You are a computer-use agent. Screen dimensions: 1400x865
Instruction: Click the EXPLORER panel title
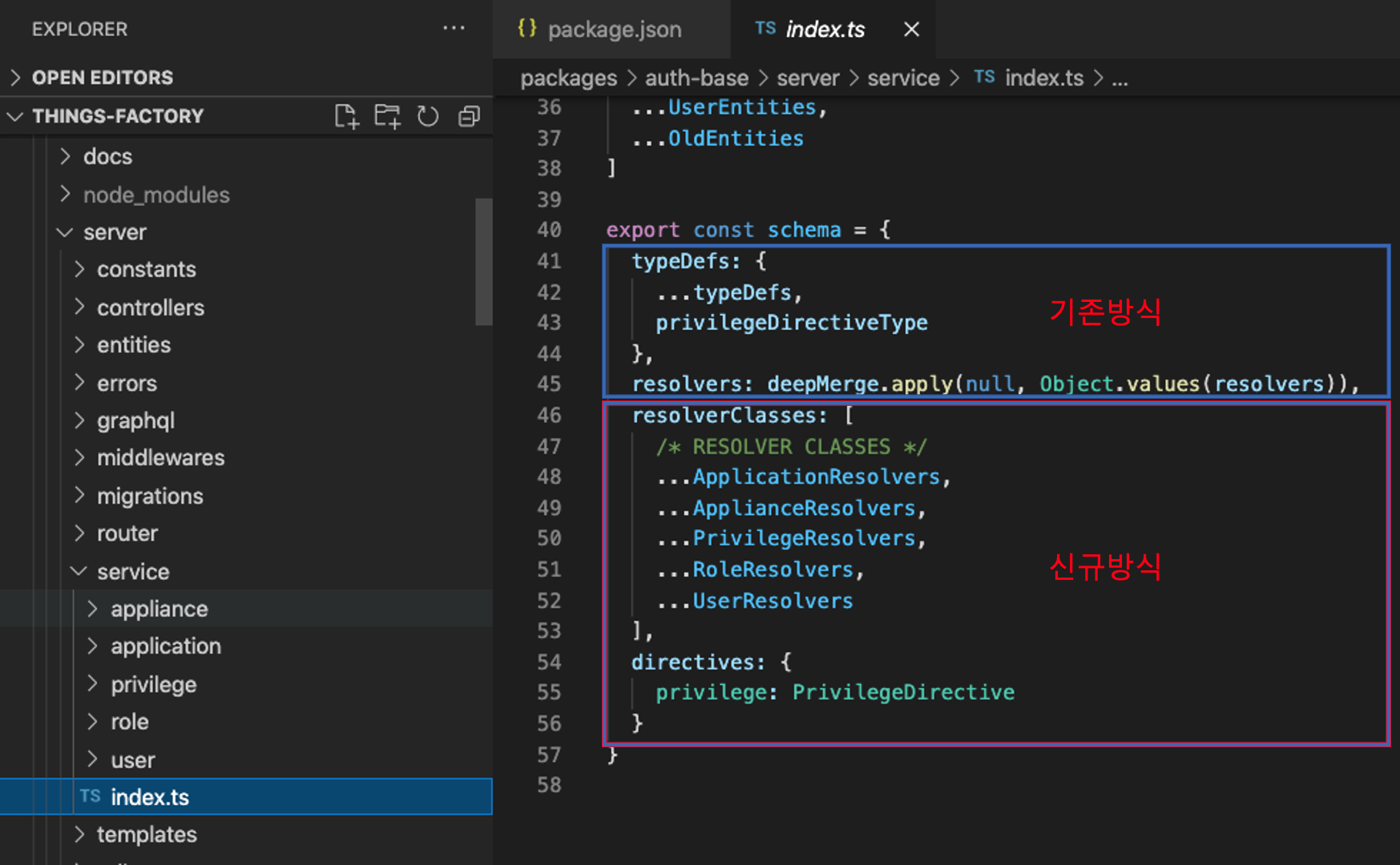pyautogui.click(x=79, y=30)
